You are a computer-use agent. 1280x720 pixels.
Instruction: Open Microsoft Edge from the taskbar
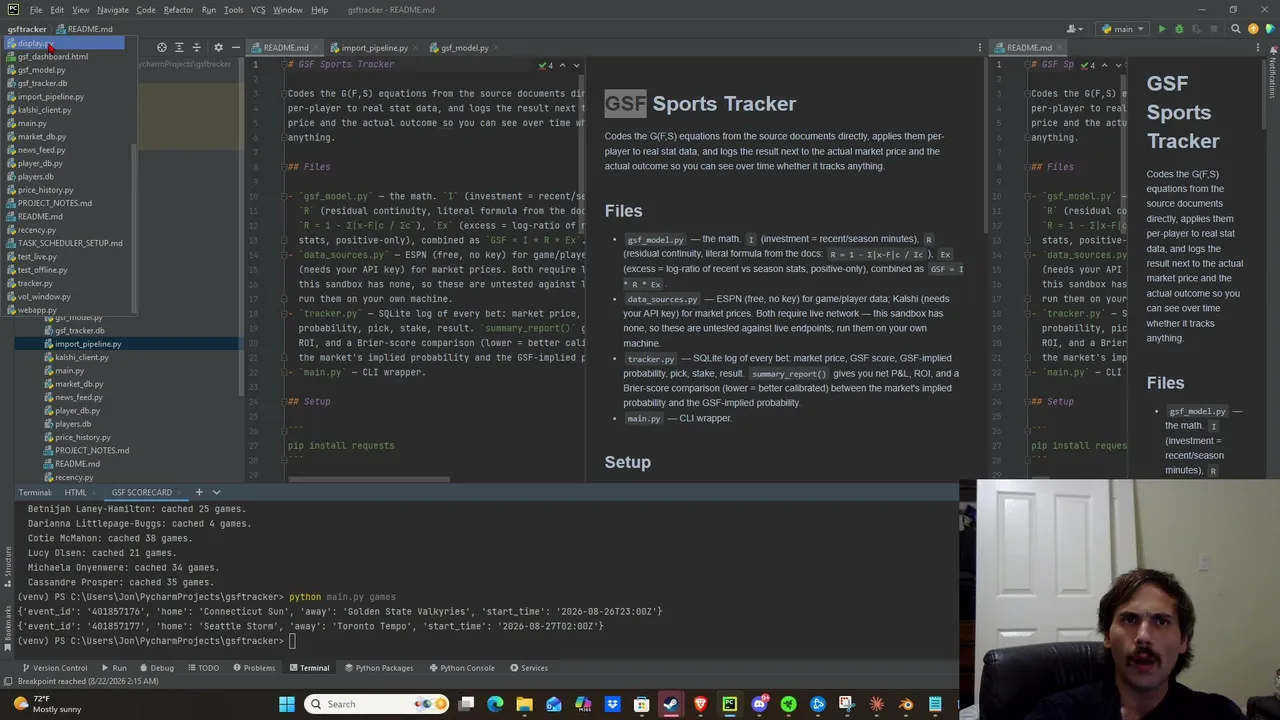tap(495, 704)
